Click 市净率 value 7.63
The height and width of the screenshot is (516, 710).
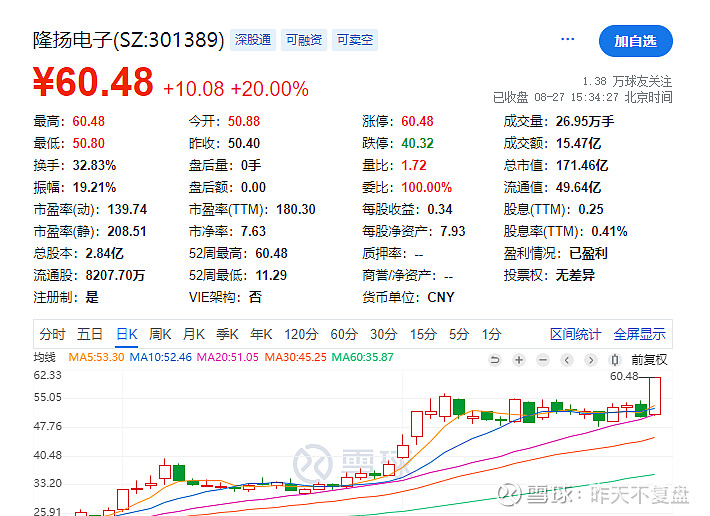(x=253, y=231)
